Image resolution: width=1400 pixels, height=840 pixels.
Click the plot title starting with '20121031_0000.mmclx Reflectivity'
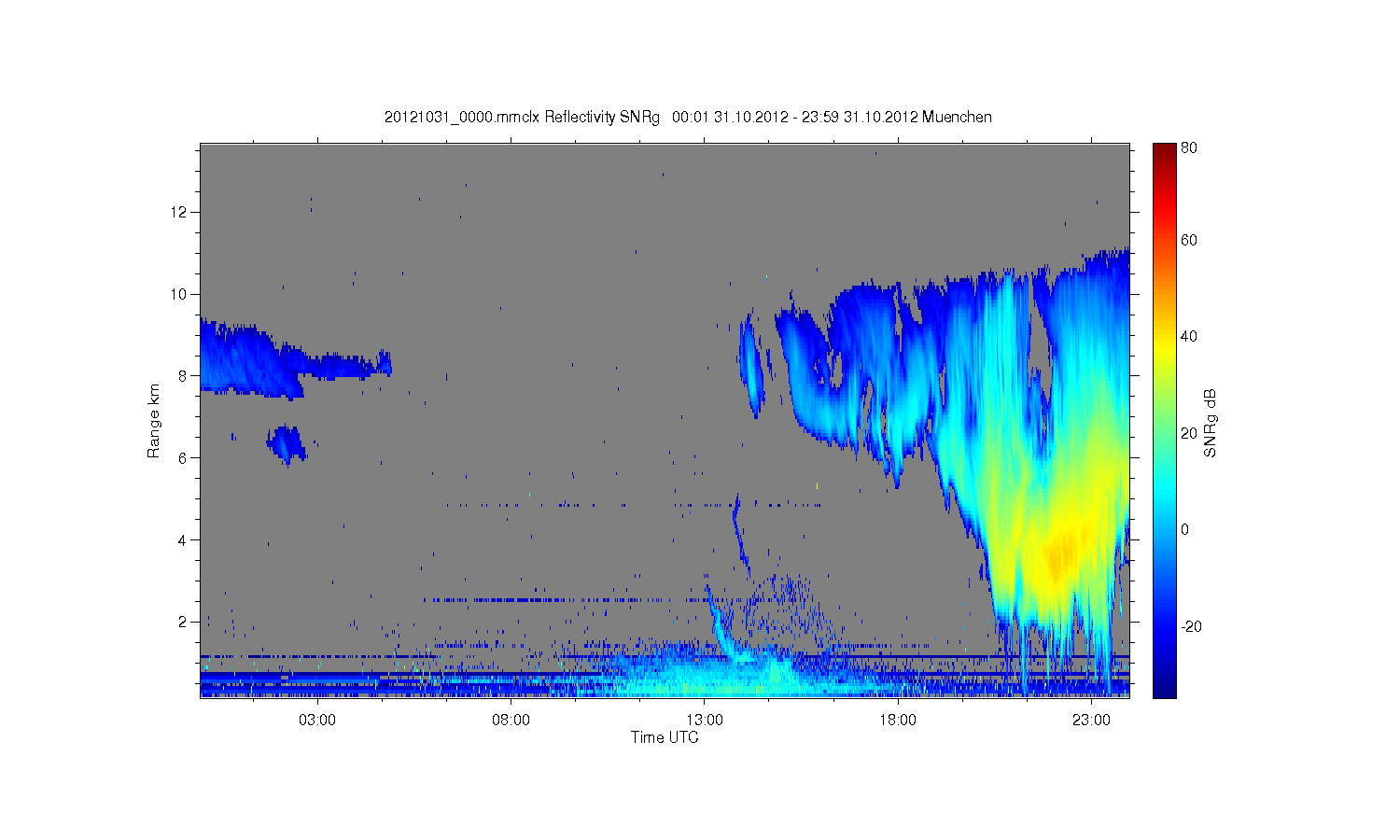(x=688, y=117)
